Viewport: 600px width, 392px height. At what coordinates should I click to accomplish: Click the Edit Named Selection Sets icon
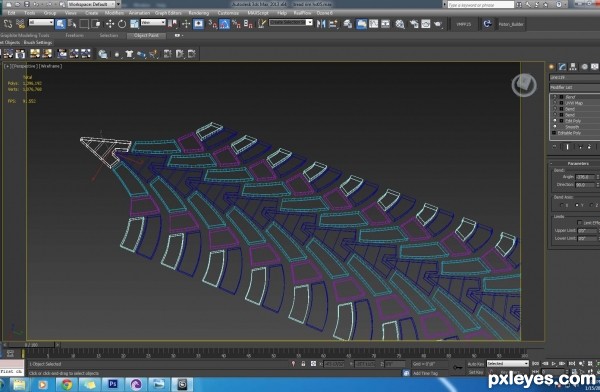click(x=262, y=24)
